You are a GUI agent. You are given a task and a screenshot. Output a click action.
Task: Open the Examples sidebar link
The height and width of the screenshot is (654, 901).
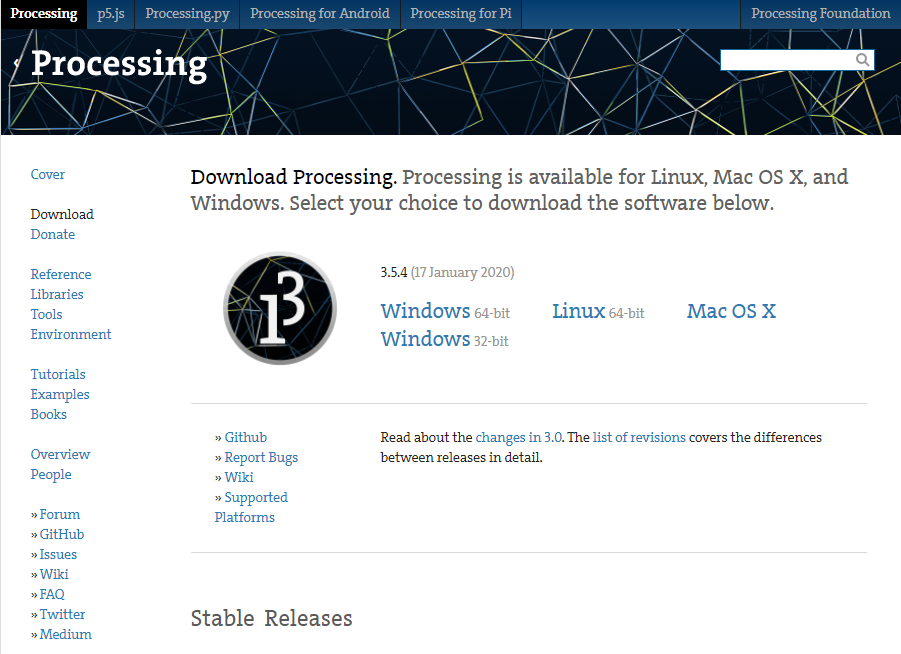pos(60,394)
